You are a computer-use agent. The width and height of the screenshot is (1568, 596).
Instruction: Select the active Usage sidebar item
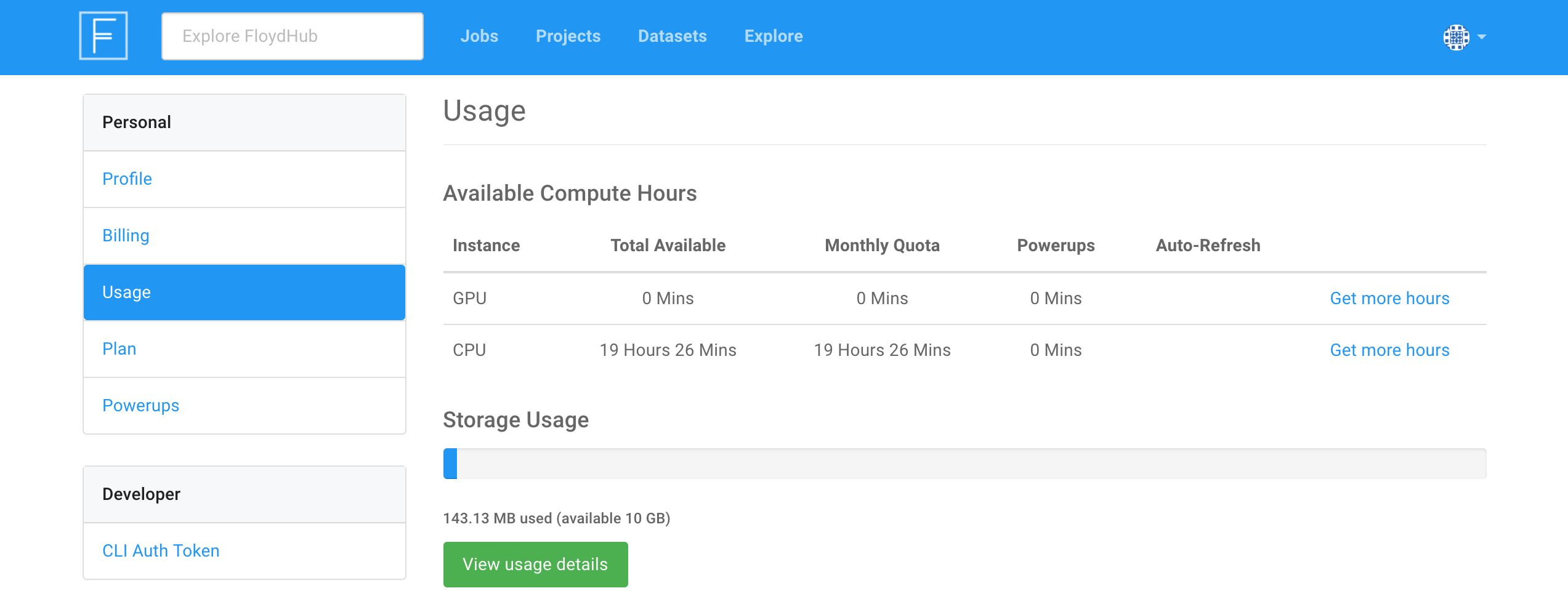pos(244,292)
